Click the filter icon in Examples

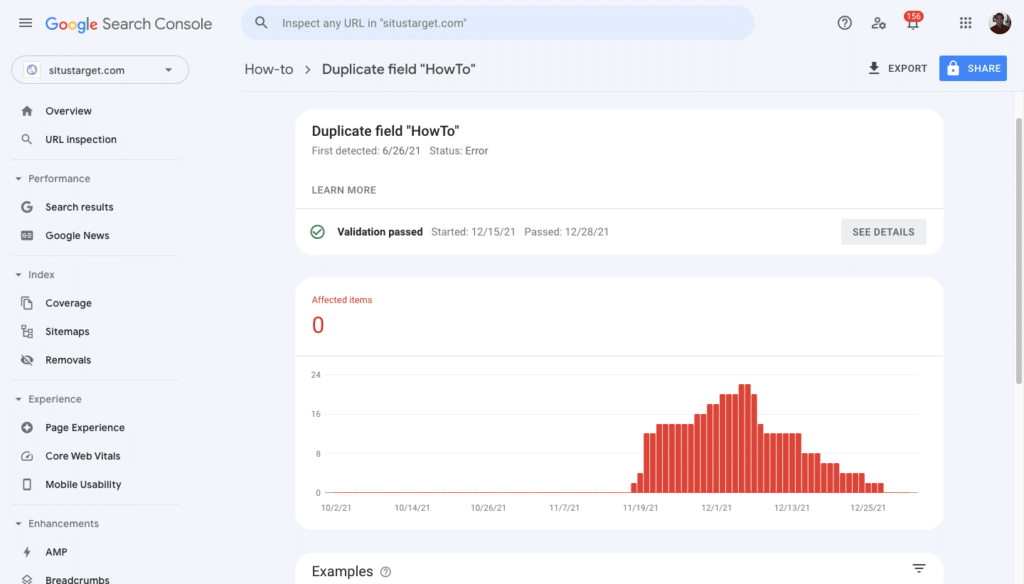point(919,569)
